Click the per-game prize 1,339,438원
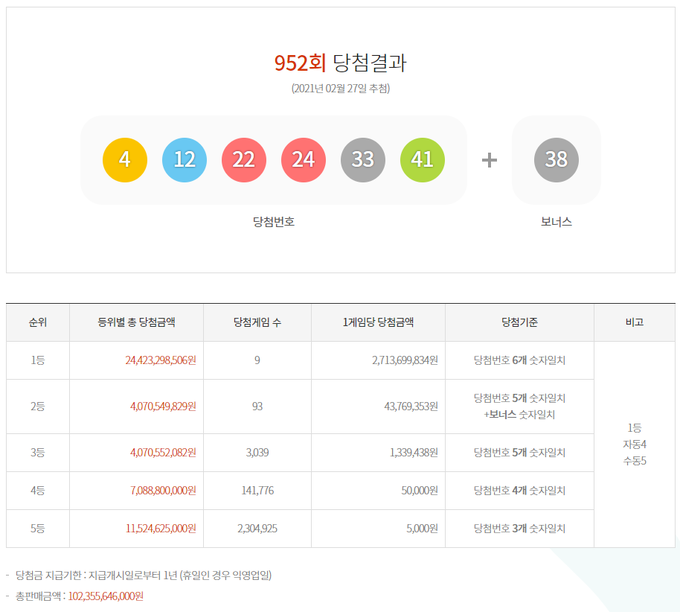The width and height of the screenshot is (680, 612). pos(414,453)
